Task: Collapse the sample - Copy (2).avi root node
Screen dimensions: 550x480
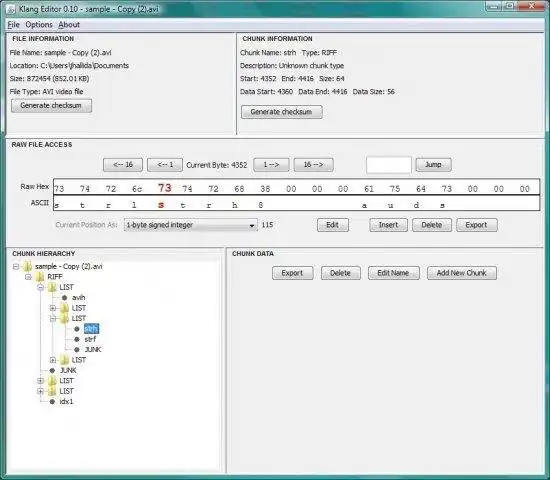Action: [x=16, y=267]
